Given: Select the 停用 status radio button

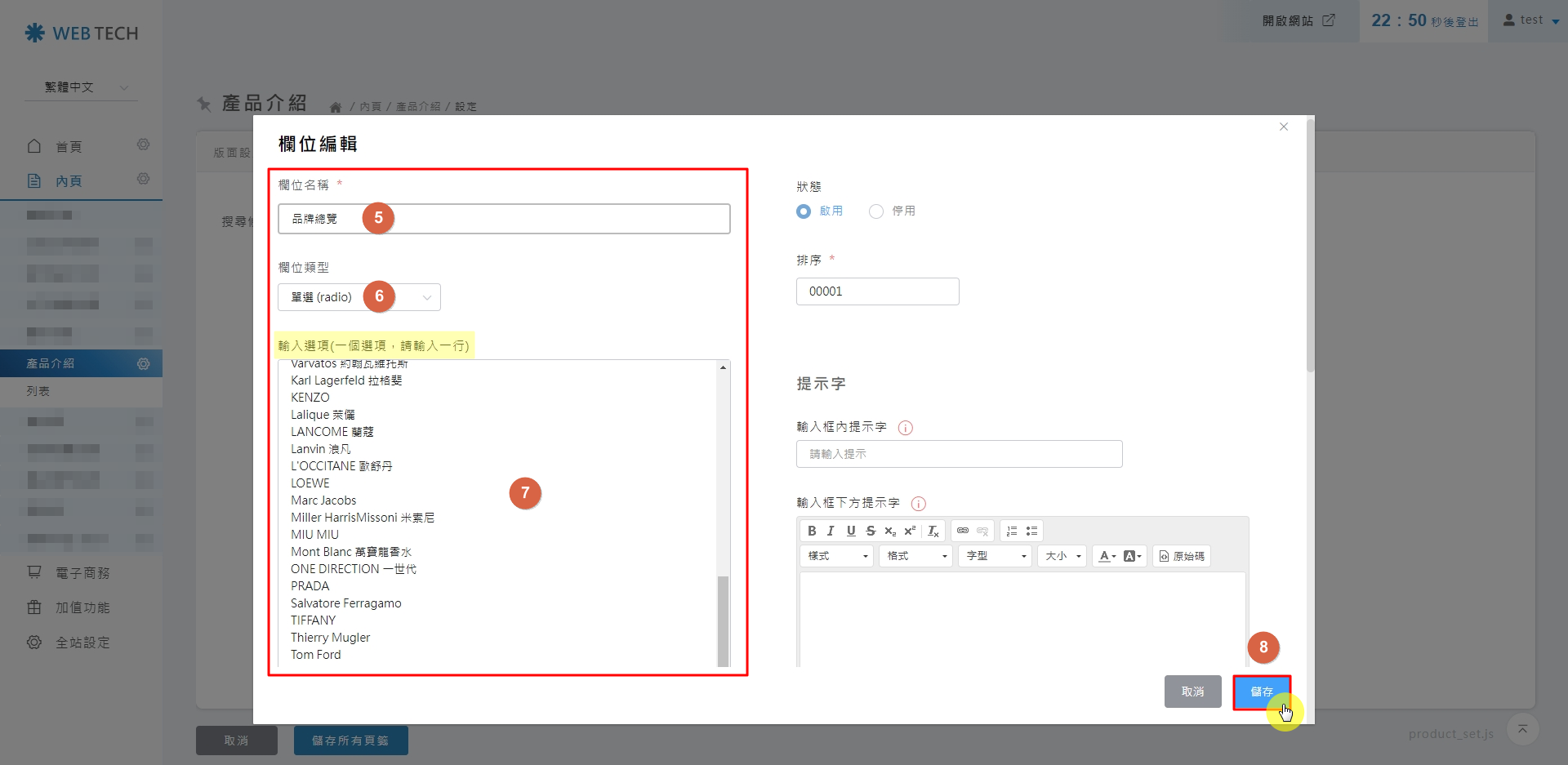Looking at the screenshot, I should click(876, 211).
